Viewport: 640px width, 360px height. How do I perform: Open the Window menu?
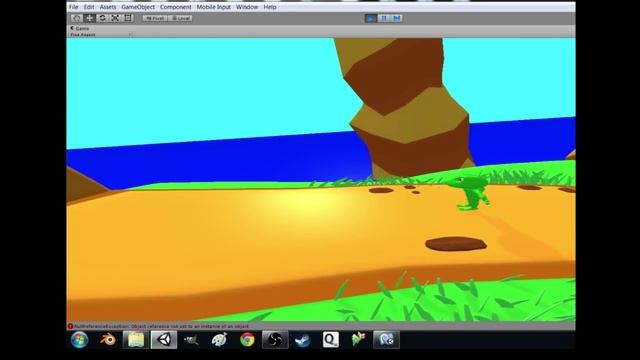[247, 7]
